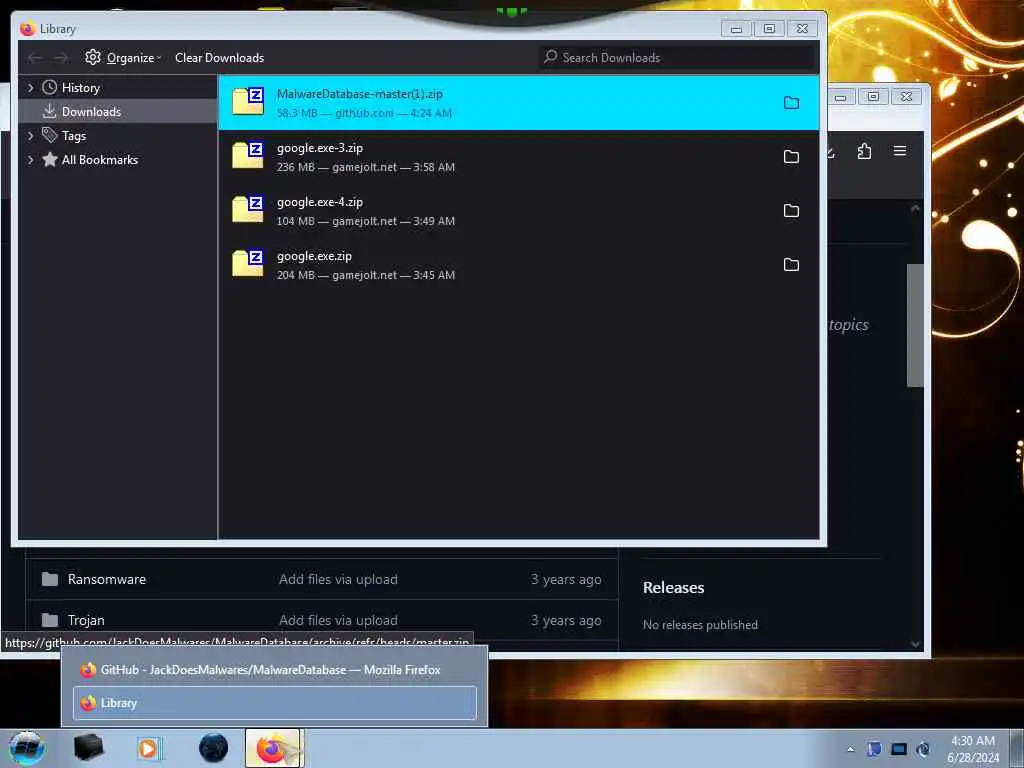Click the zip icon beside google.exe-4.zip
Image resolution: width=1024 pixels, height=768 pixels.
coord(248,210)
